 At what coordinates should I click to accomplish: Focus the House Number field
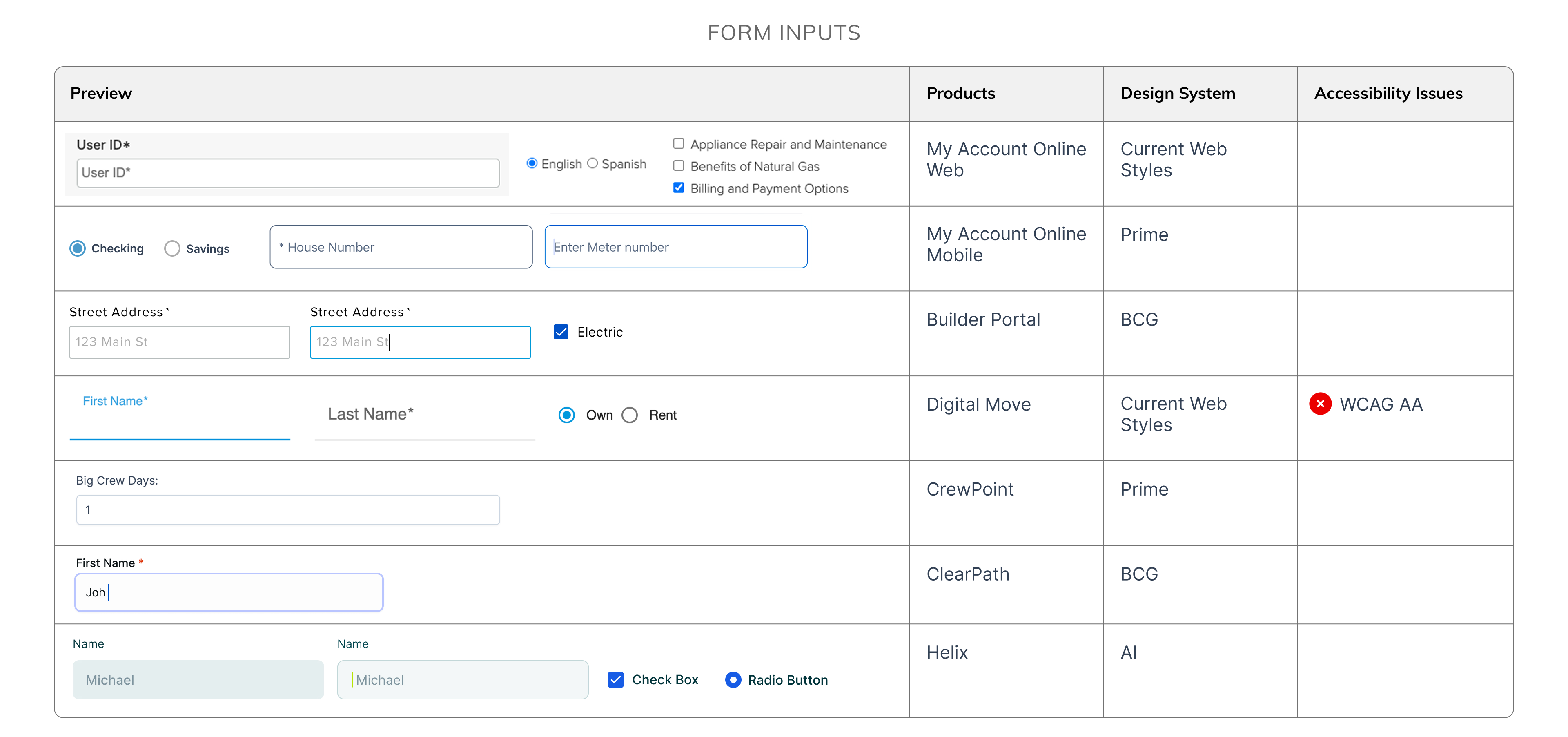pos(401,247)
